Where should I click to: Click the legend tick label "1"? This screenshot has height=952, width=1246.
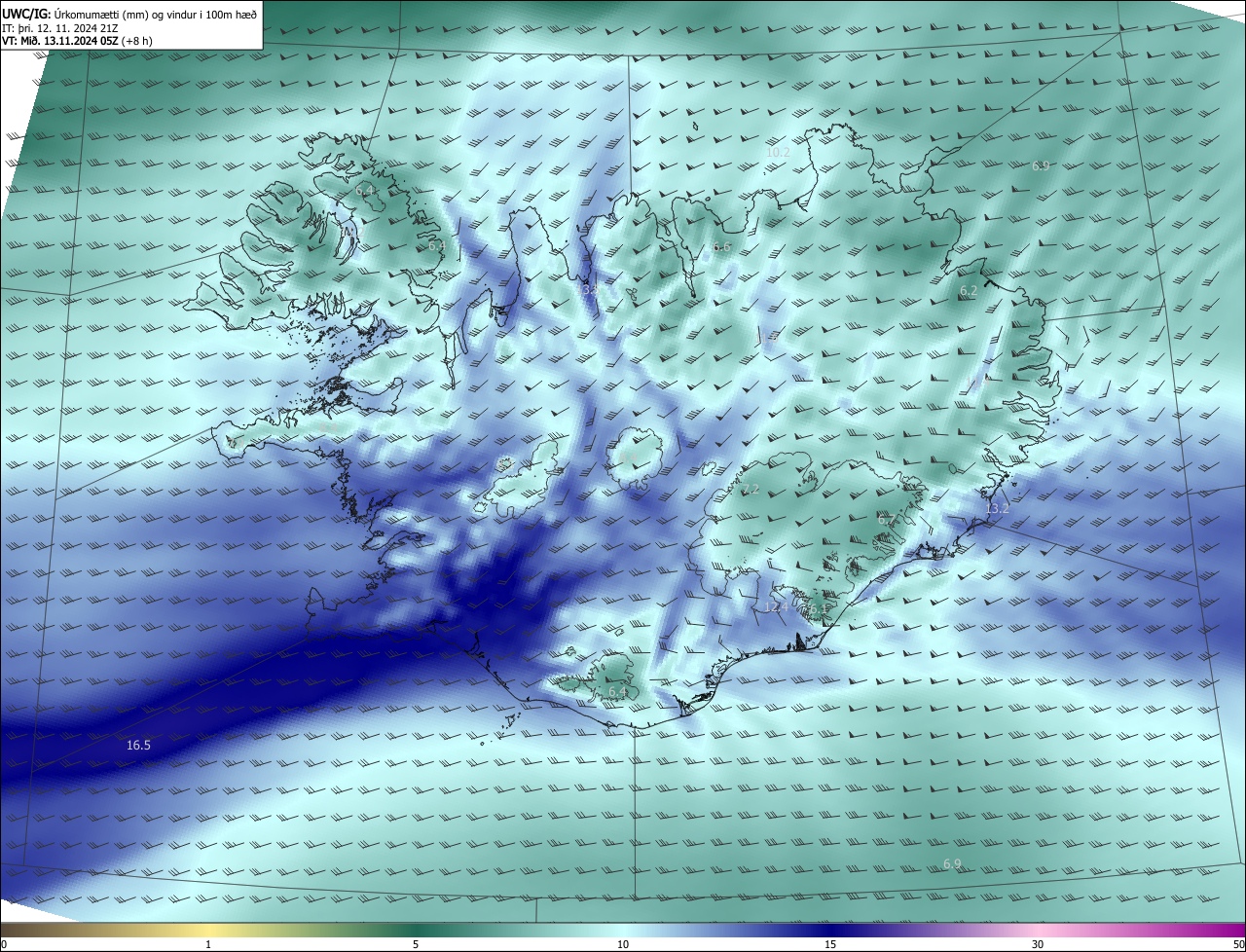[208, 944]
